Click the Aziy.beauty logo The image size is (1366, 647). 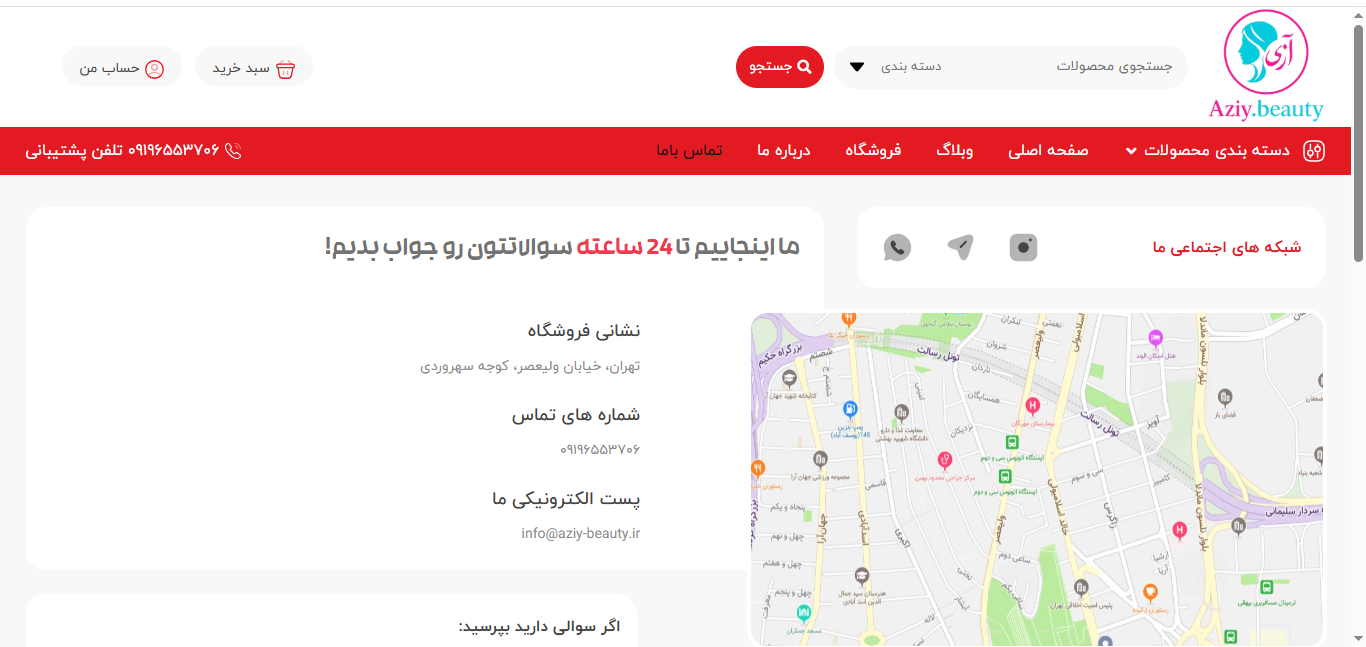(1265, 66)
